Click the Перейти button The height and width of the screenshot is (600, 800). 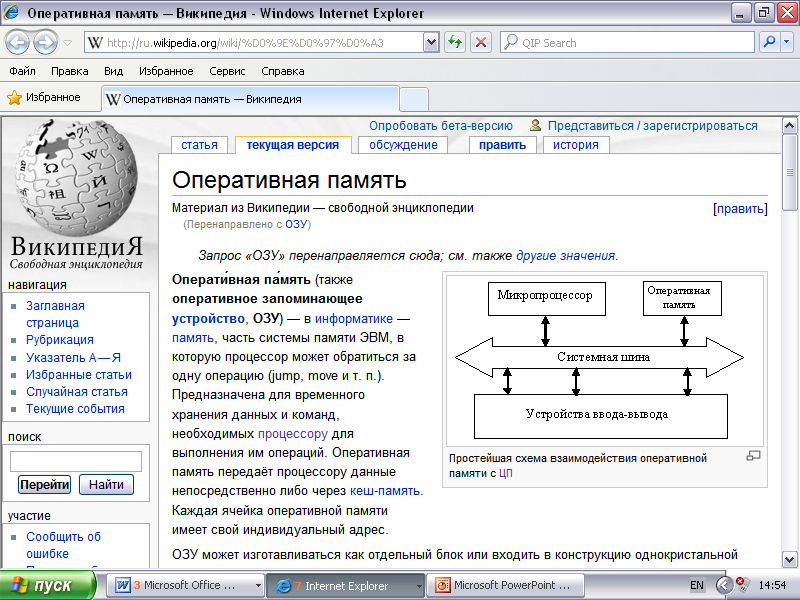(x=44, y=484)
